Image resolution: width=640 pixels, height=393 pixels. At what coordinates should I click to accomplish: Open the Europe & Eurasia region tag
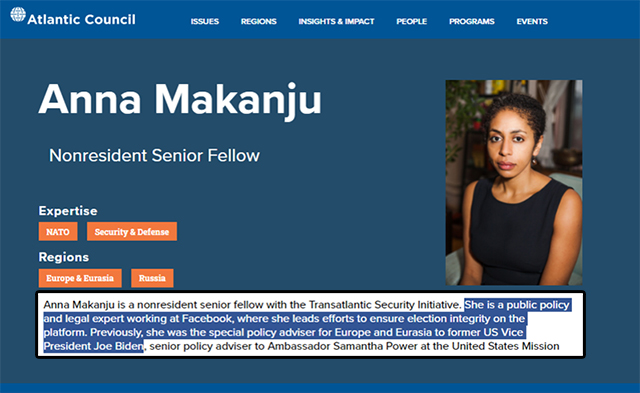pyautogui.click(x=80, y=278)
